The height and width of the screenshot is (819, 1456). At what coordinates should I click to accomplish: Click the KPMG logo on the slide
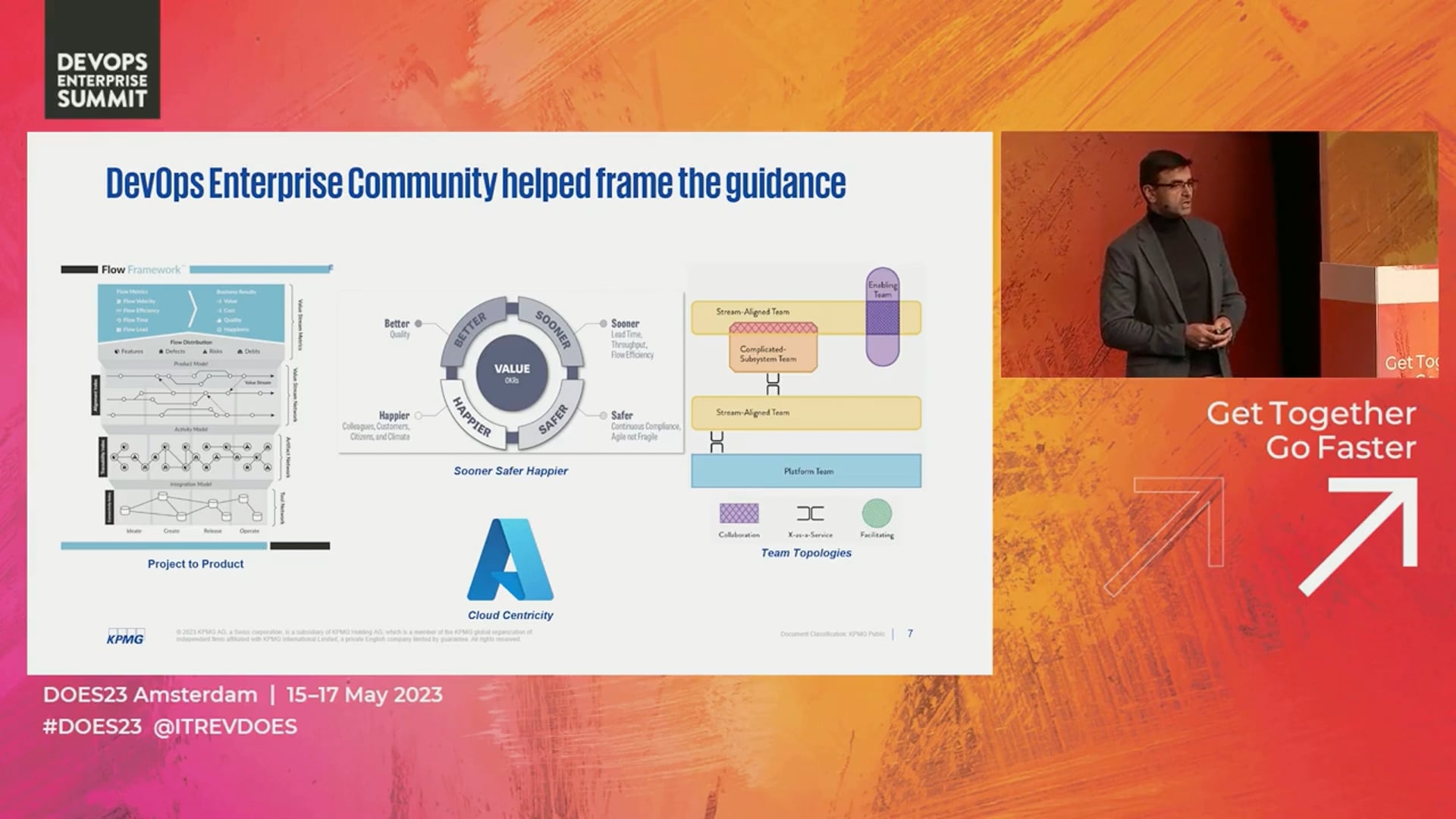[125, 636]
